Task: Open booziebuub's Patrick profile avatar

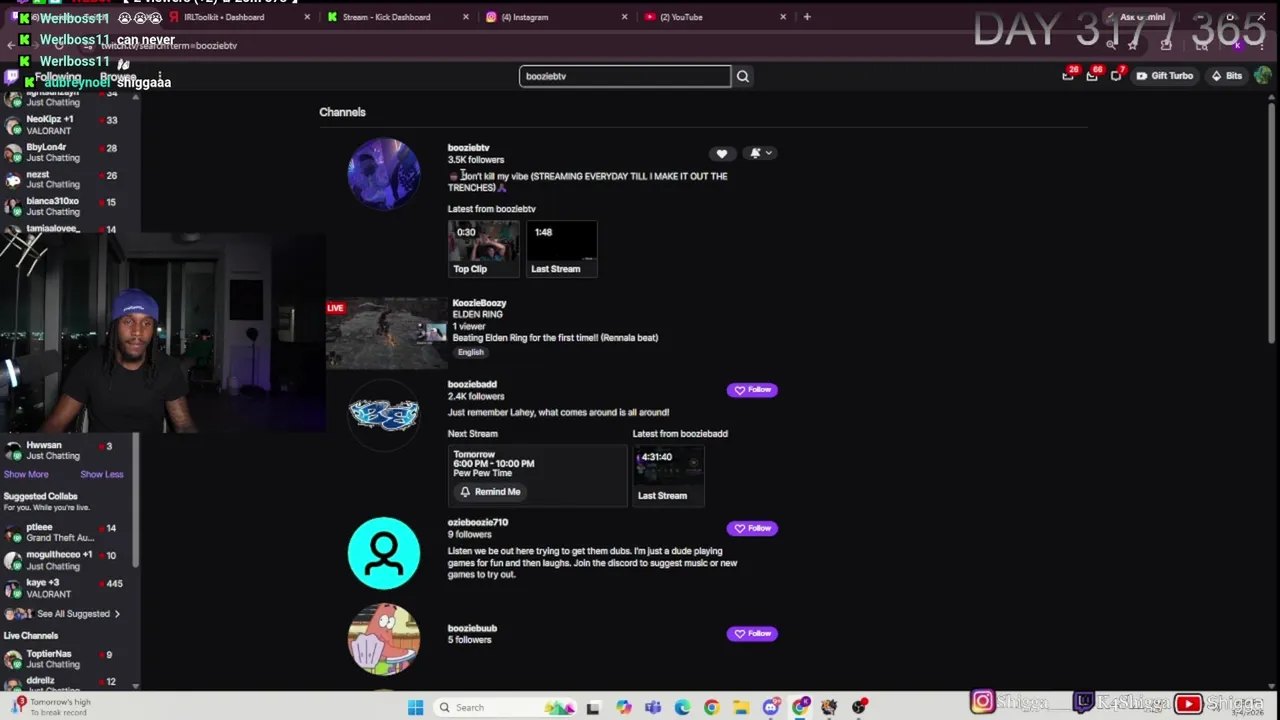Action: point(384,639)
